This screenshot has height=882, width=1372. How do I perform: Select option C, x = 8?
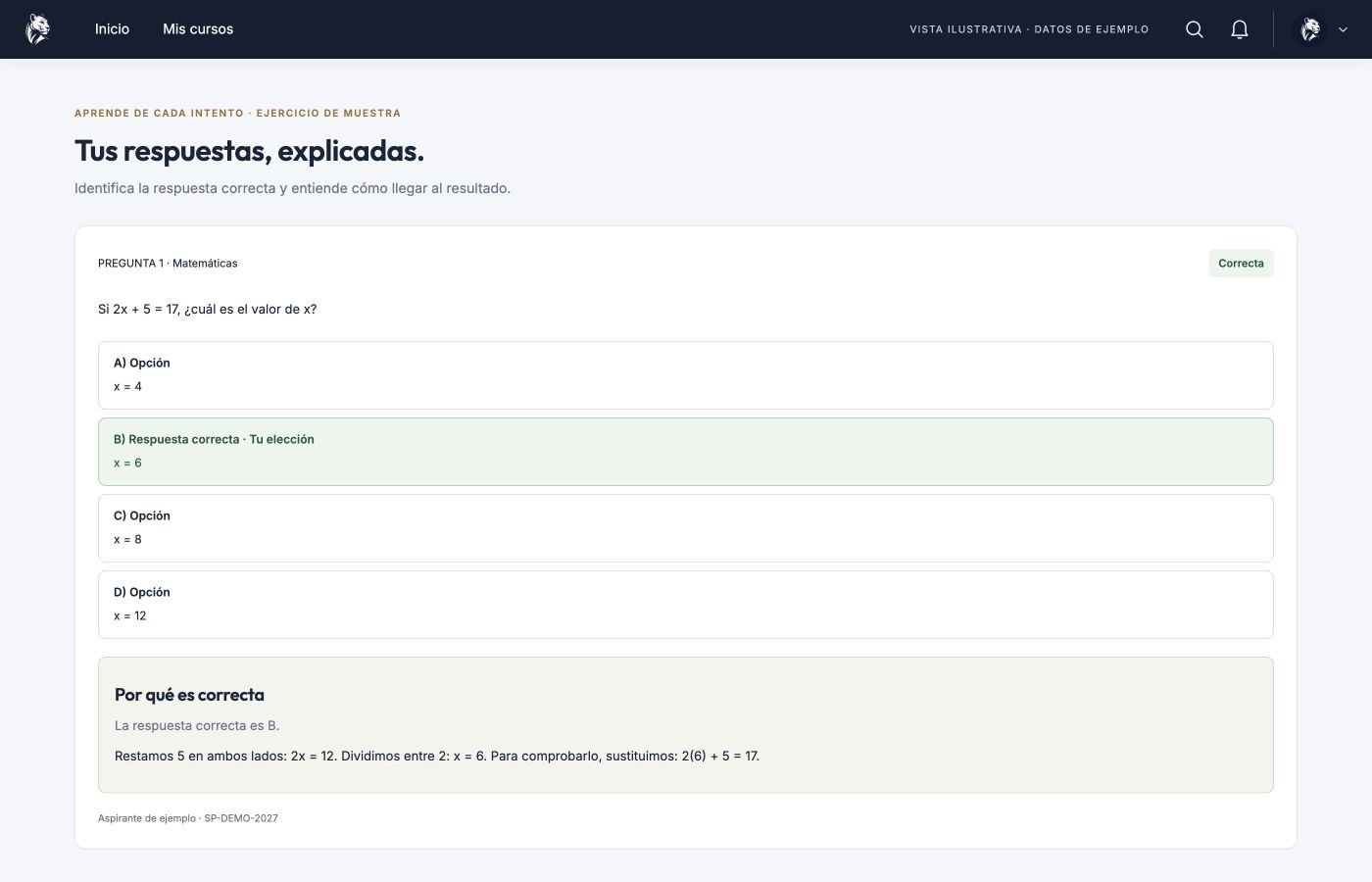pos(685,528)
